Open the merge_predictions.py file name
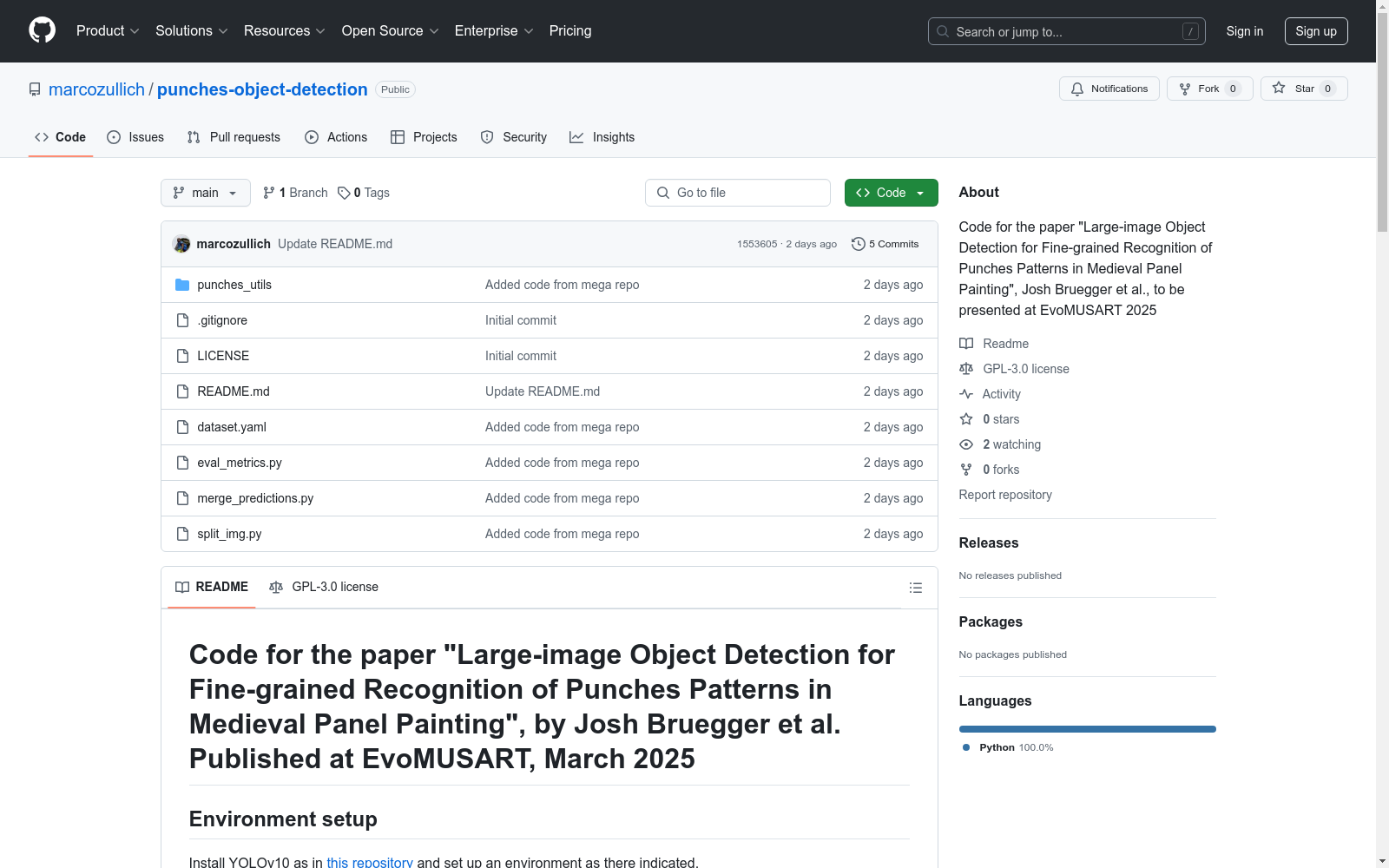The height and width of the screenshot is (868, 1389). (x=255, y=498)
